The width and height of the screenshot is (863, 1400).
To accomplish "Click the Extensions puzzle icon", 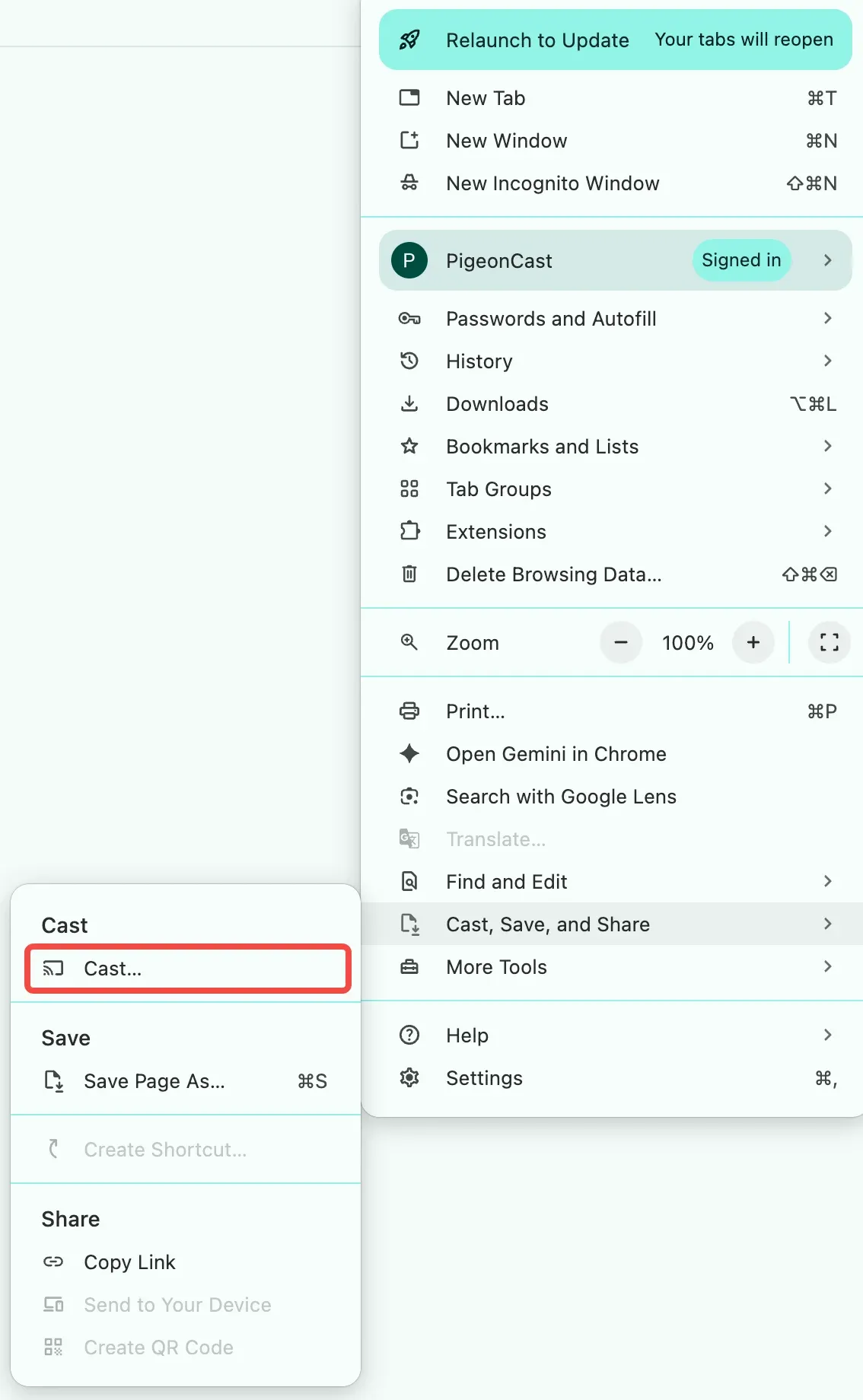I will click(x=409, y=531).
